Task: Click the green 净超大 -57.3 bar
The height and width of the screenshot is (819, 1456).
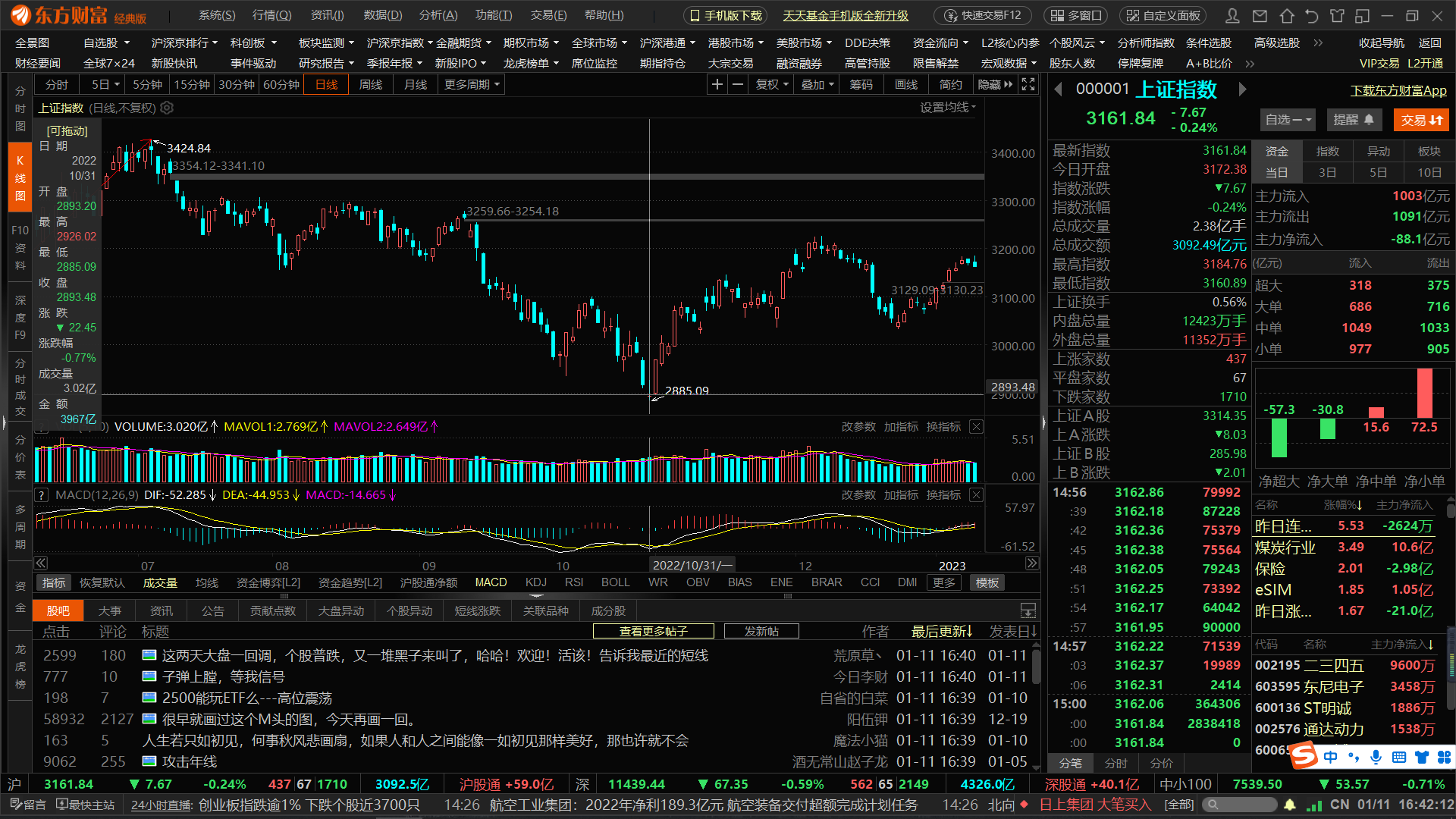Action: tap(1279, 438)
